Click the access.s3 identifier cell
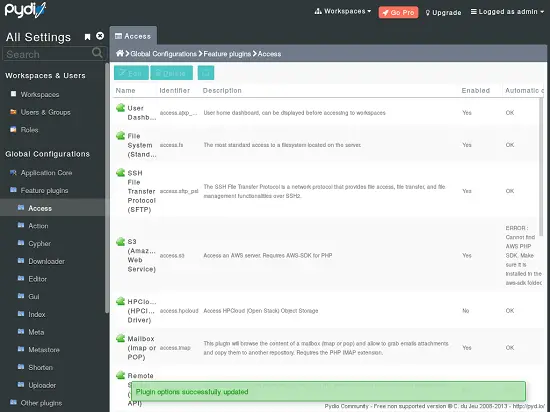The width and height of the screenshot is (550, 412). pyautogui.click(x=172, y=256)
